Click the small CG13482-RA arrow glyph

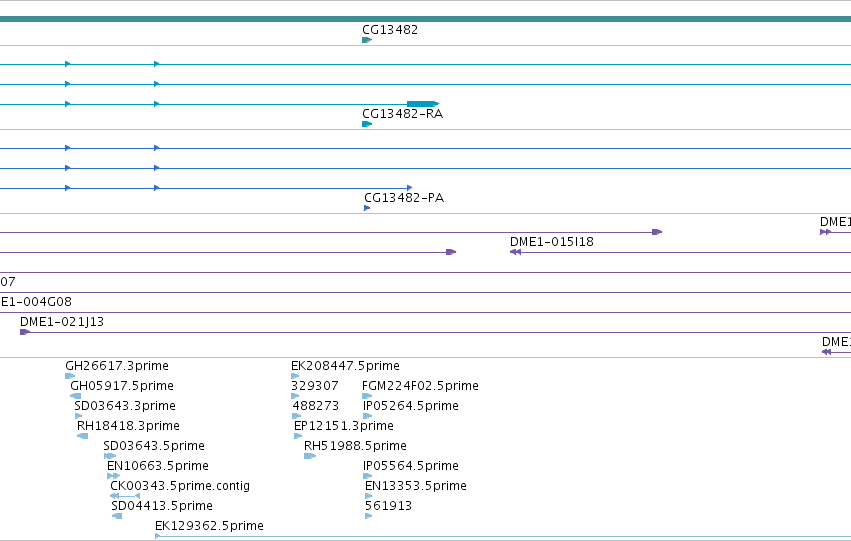coord(367,124)
